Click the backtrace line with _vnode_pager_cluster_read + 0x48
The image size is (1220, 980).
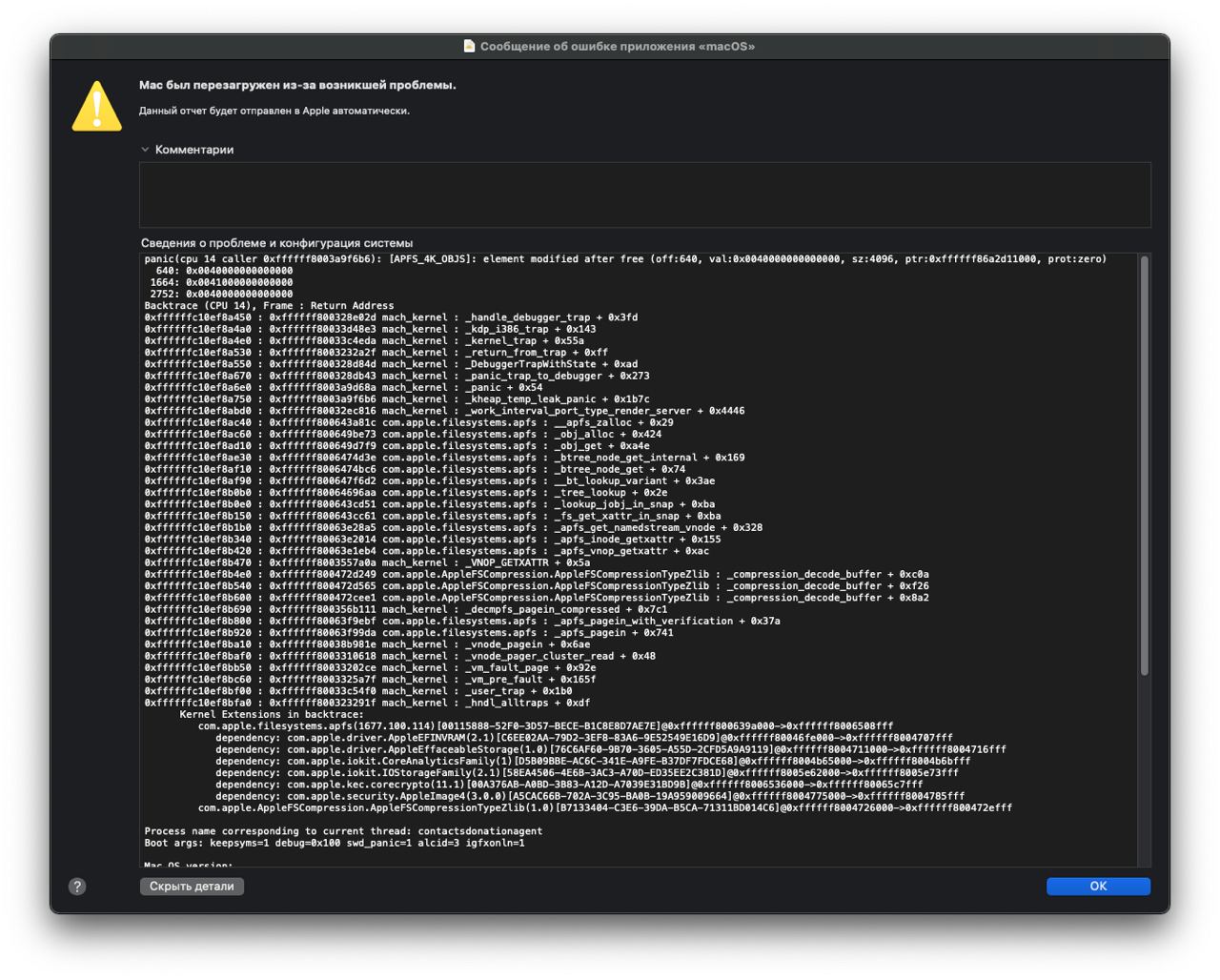tap(399, 656)
